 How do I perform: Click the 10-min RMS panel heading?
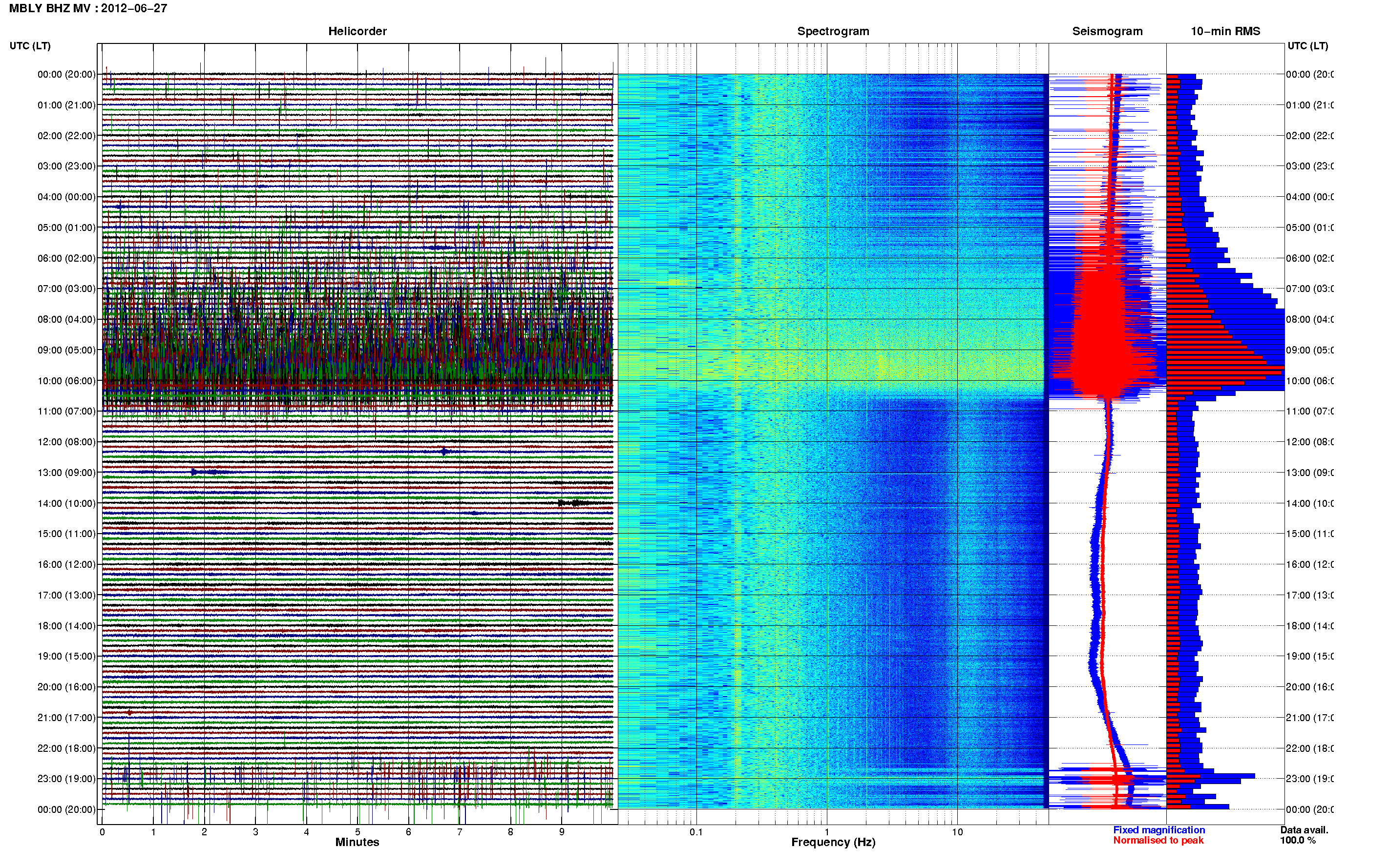click(x=1225, y=32)
